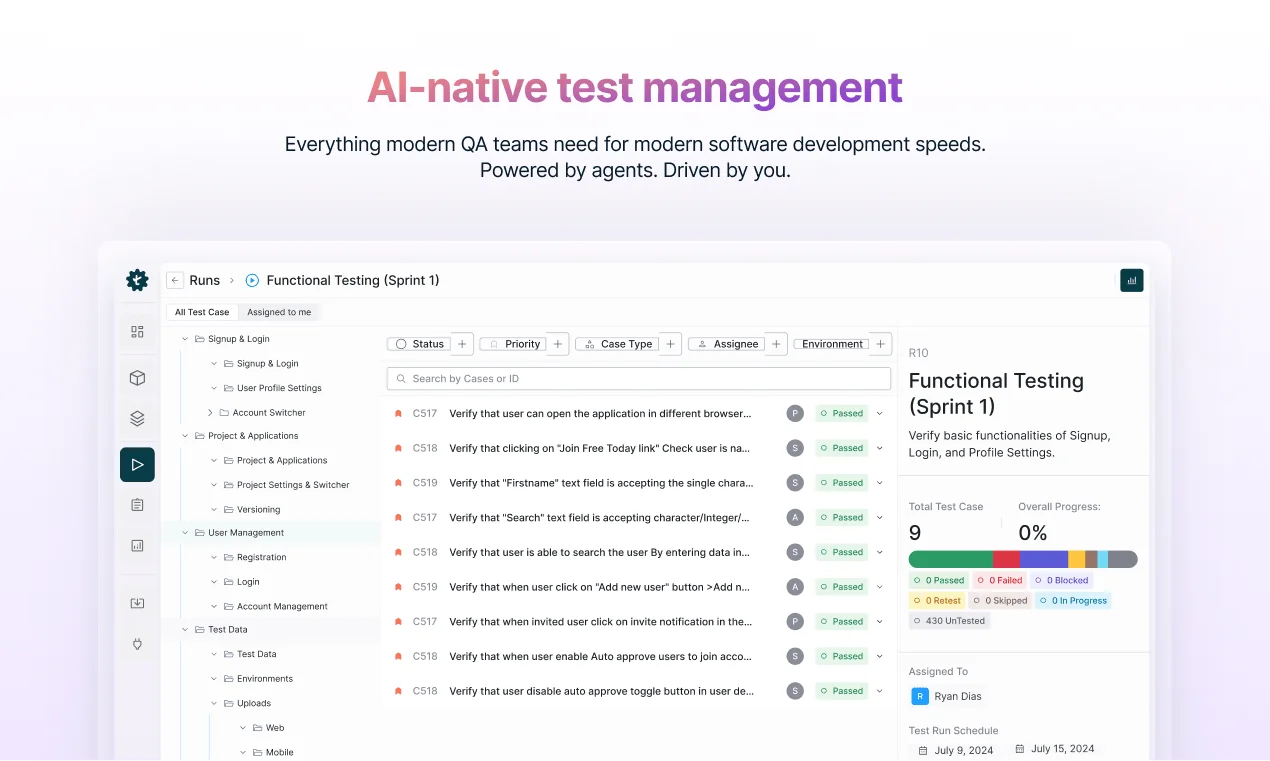This screenshot has height=761, width=1270.
Task: Click the import download icon in sidebar
Action: pos(137,603)
